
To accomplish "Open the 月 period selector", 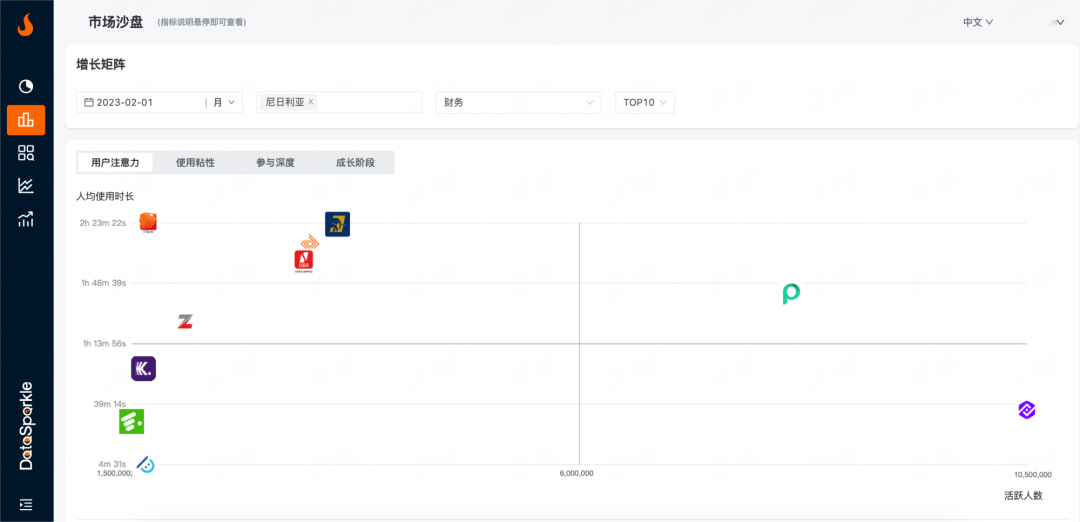I will tap(224, 102).
